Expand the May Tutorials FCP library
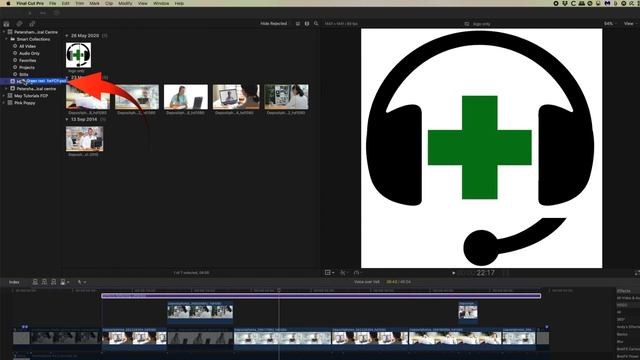 click(x=4, y=96)
